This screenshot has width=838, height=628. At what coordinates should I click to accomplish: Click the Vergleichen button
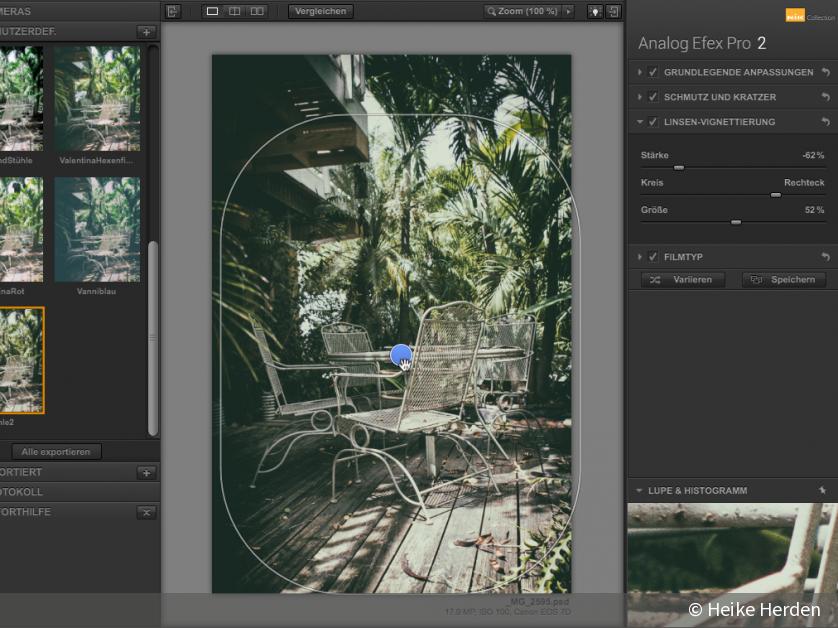(x=321, y=11)
